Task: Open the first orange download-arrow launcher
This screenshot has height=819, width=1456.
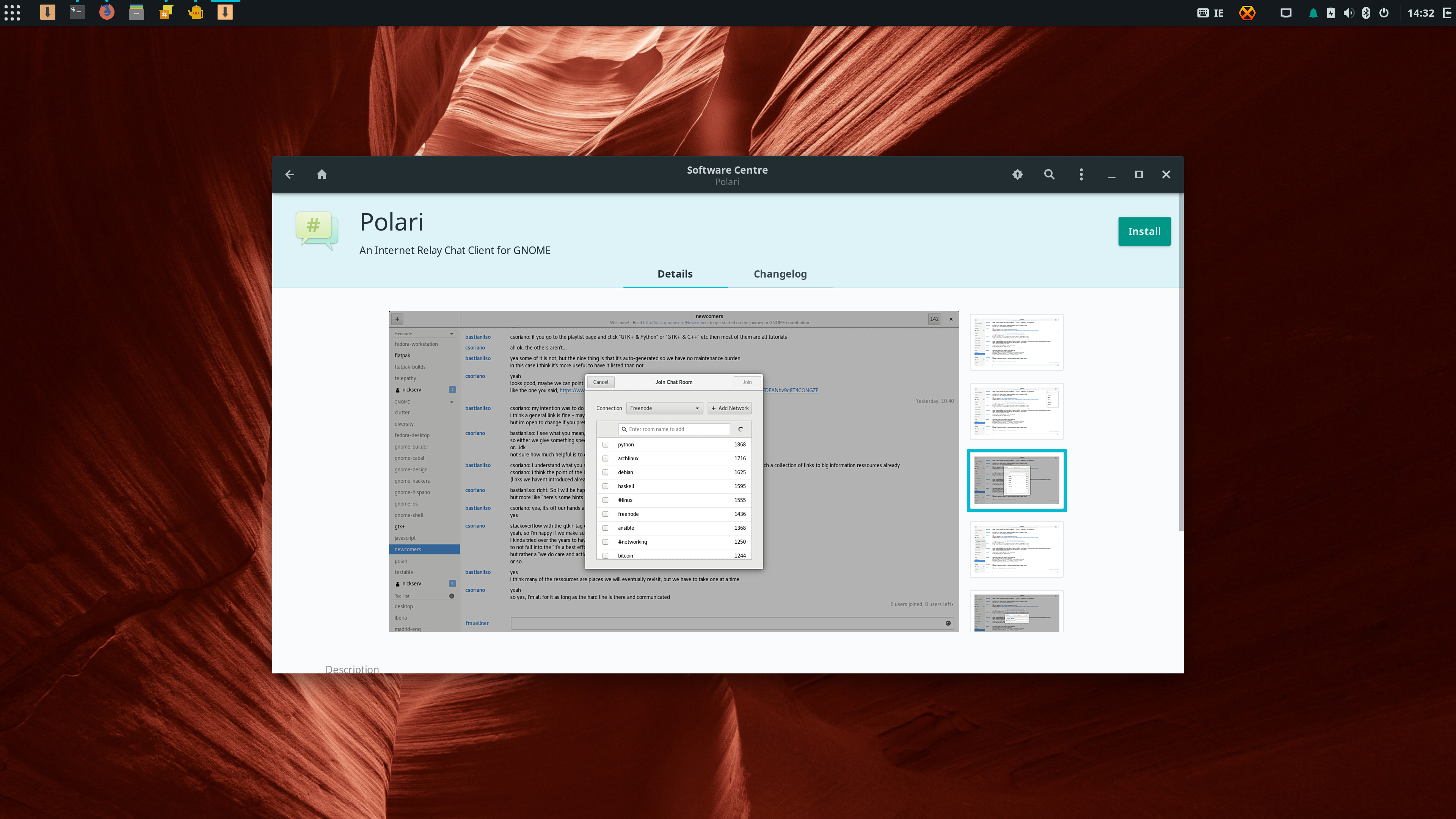Action: [x=48, y=13]
